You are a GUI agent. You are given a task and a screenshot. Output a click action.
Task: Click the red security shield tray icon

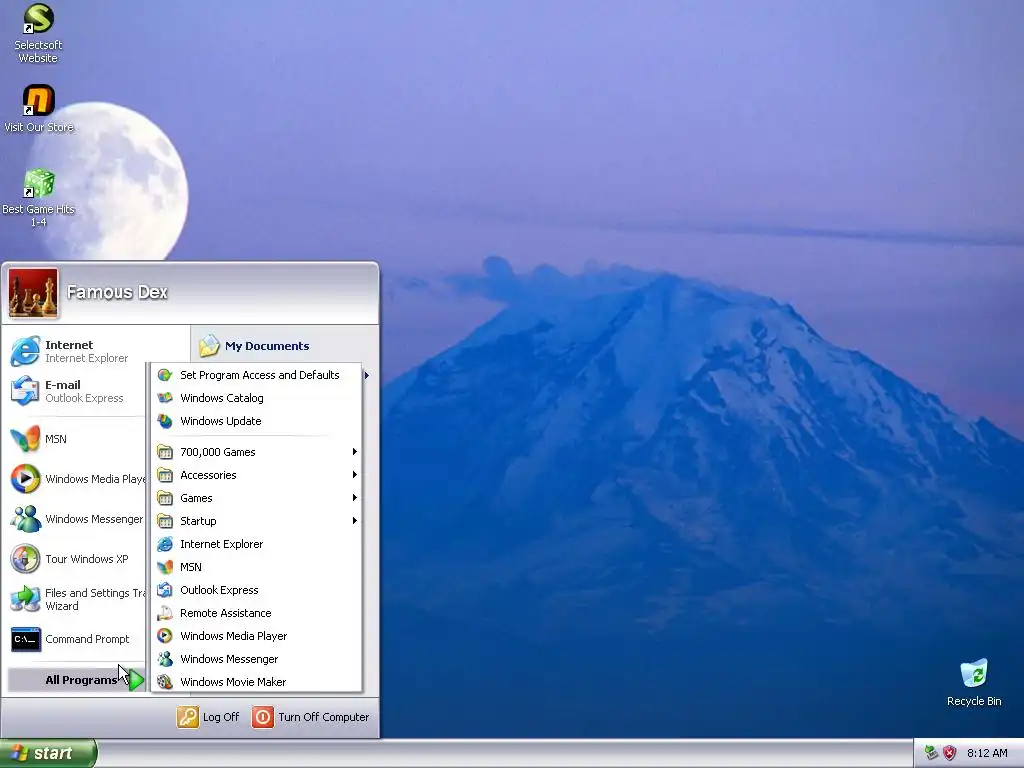click(950, 753)
